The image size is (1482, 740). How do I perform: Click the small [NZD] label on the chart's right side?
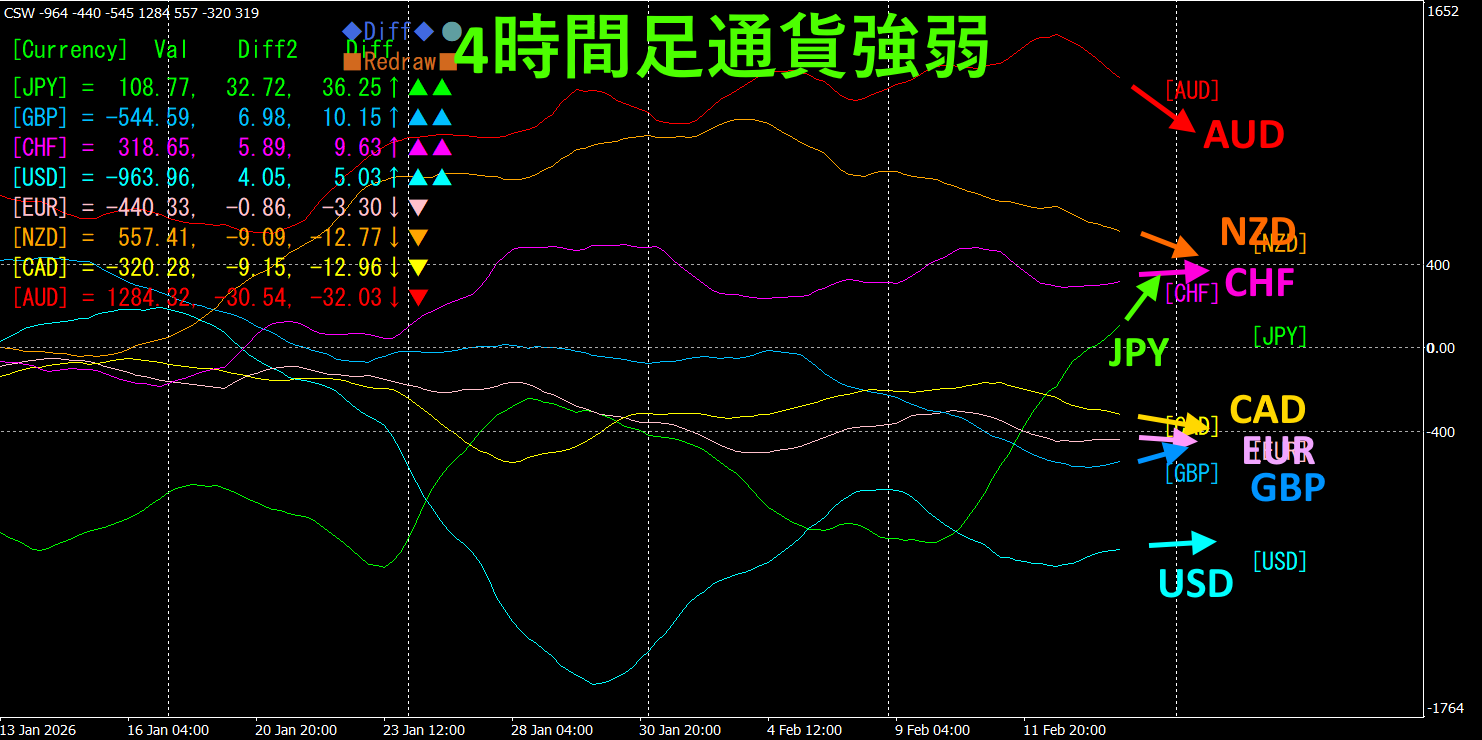tap(1280, 243)
